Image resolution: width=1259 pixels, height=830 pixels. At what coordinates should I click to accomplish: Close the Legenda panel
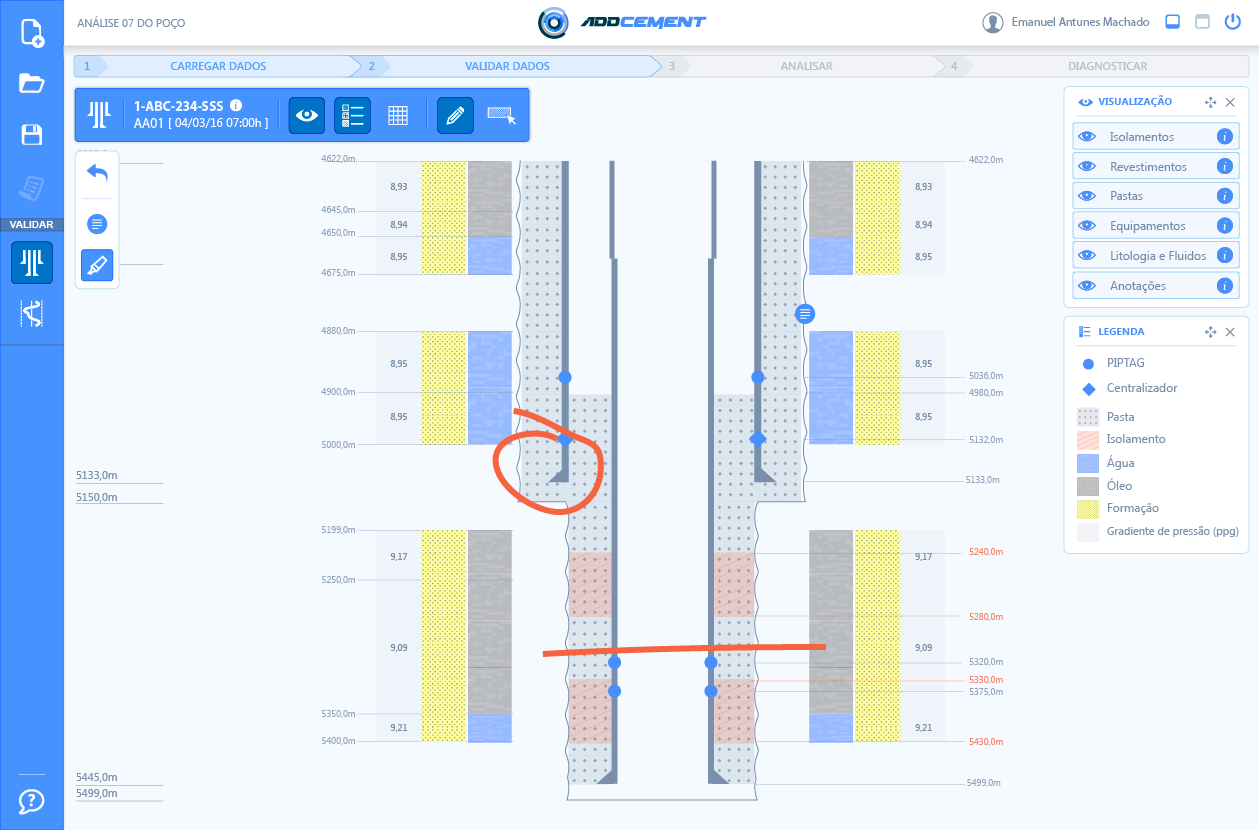click(x=1230, y=332)
